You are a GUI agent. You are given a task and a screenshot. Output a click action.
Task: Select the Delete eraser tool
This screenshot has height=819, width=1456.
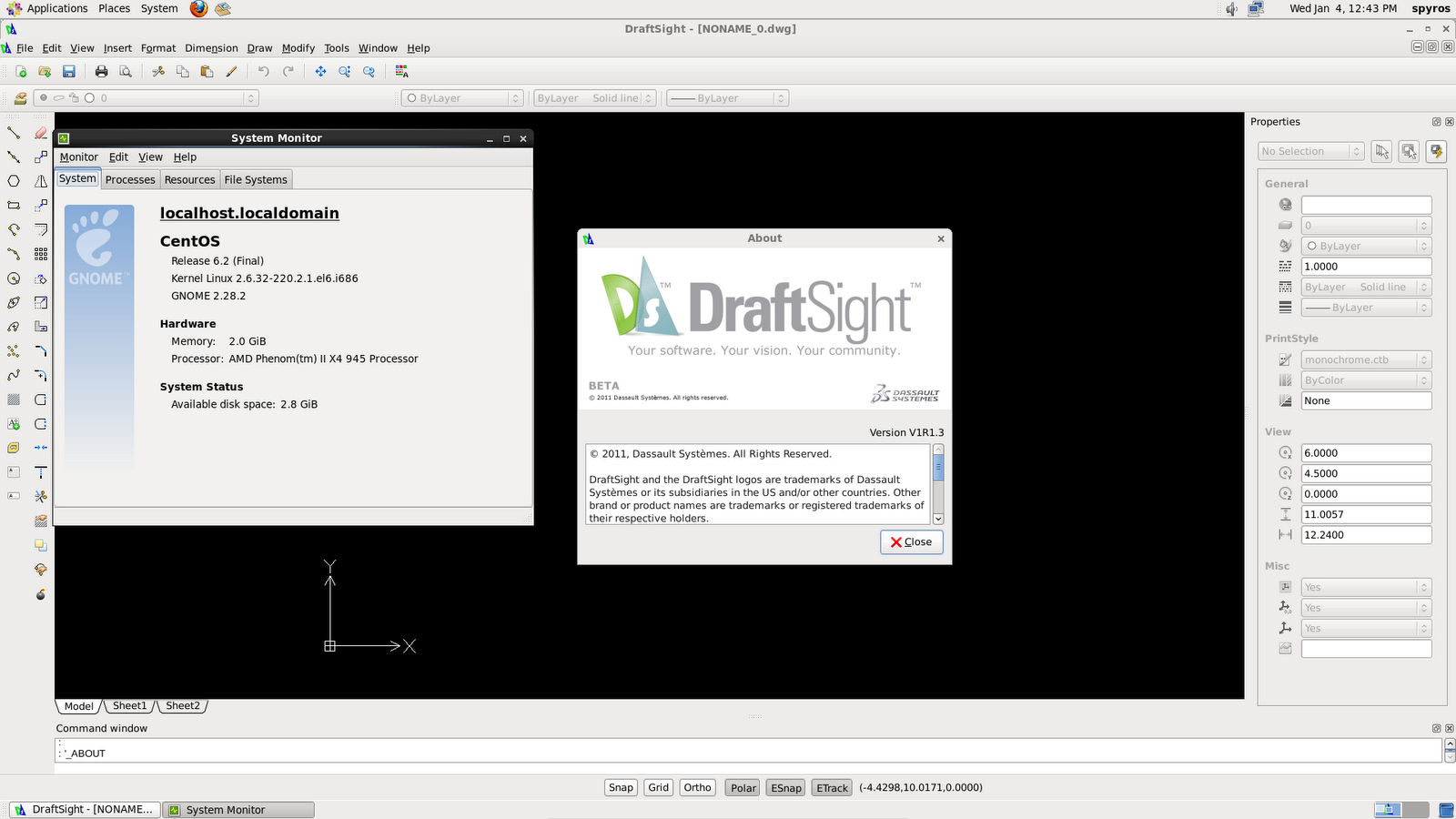click(41, 133)
